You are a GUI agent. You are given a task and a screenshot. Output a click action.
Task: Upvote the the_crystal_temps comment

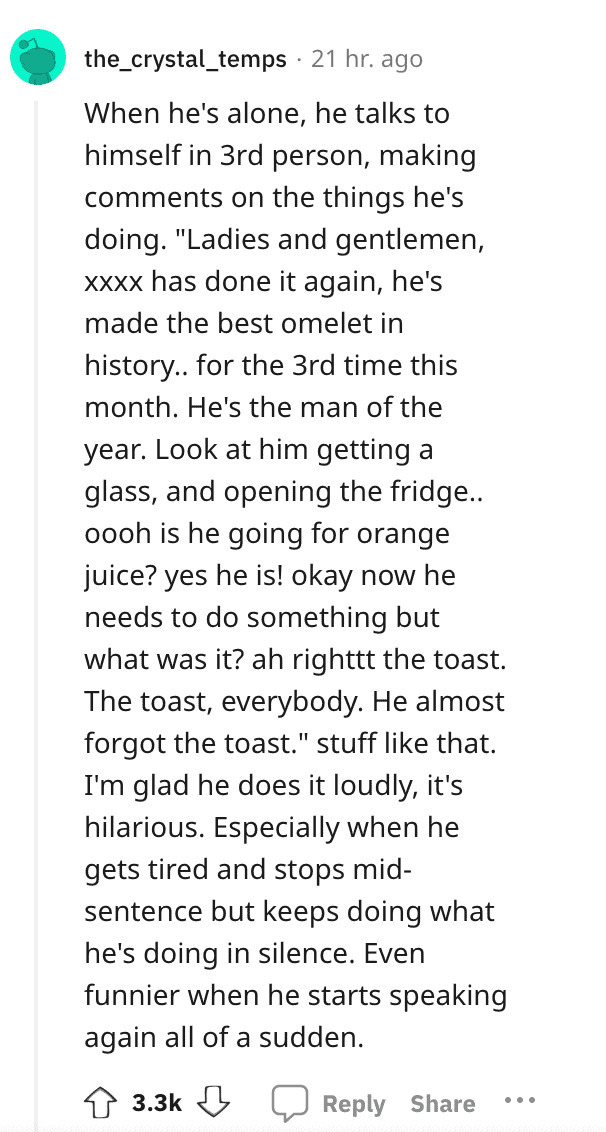(100, 1102)
